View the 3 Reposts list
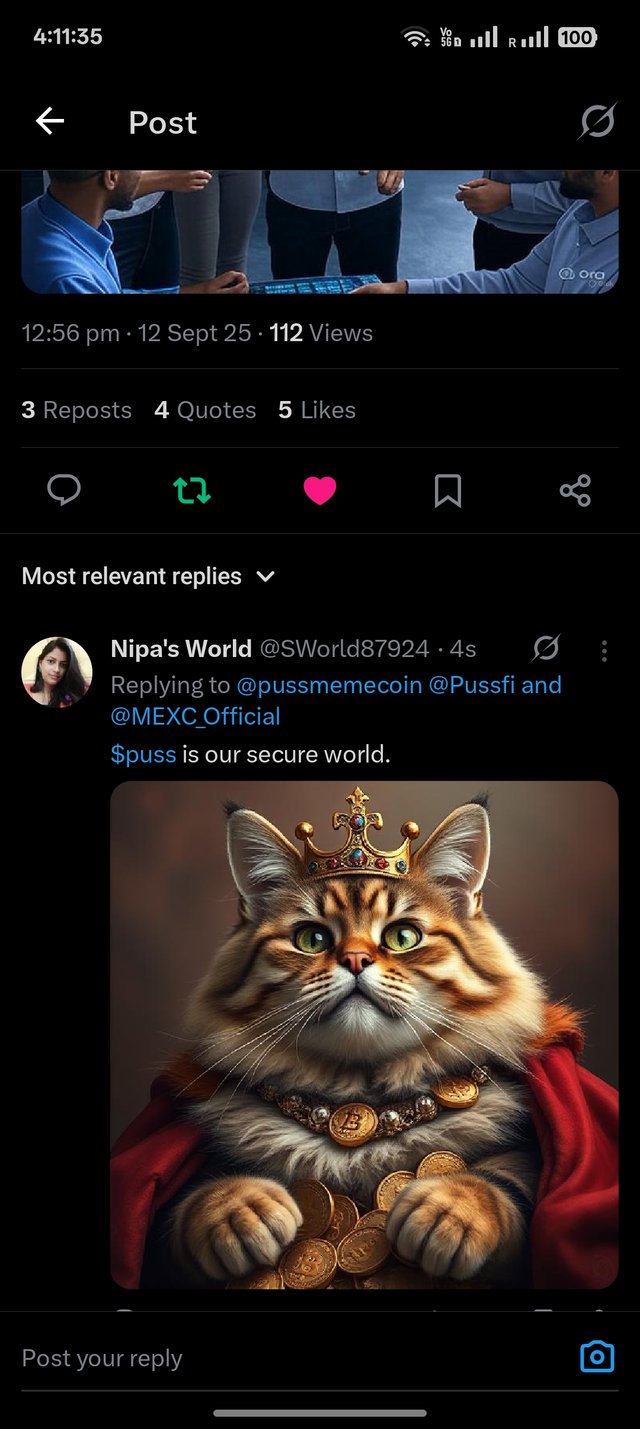Screen dimensions: 640x1429 click(77, 410)
